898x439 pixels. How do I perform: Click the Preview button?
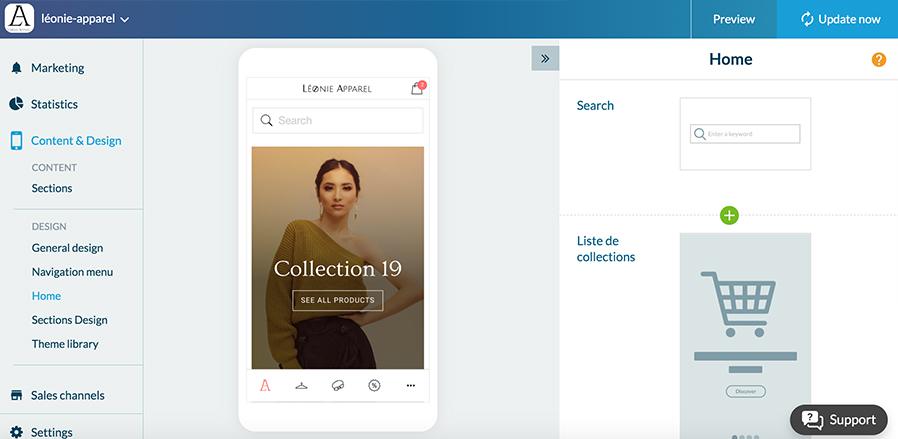coord(734,19)
